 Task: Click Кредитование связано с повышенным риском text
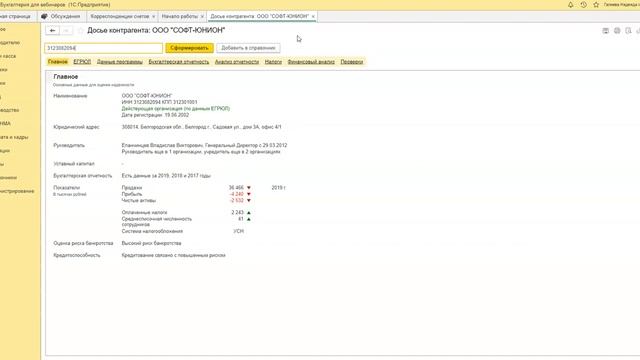point(173,255)
